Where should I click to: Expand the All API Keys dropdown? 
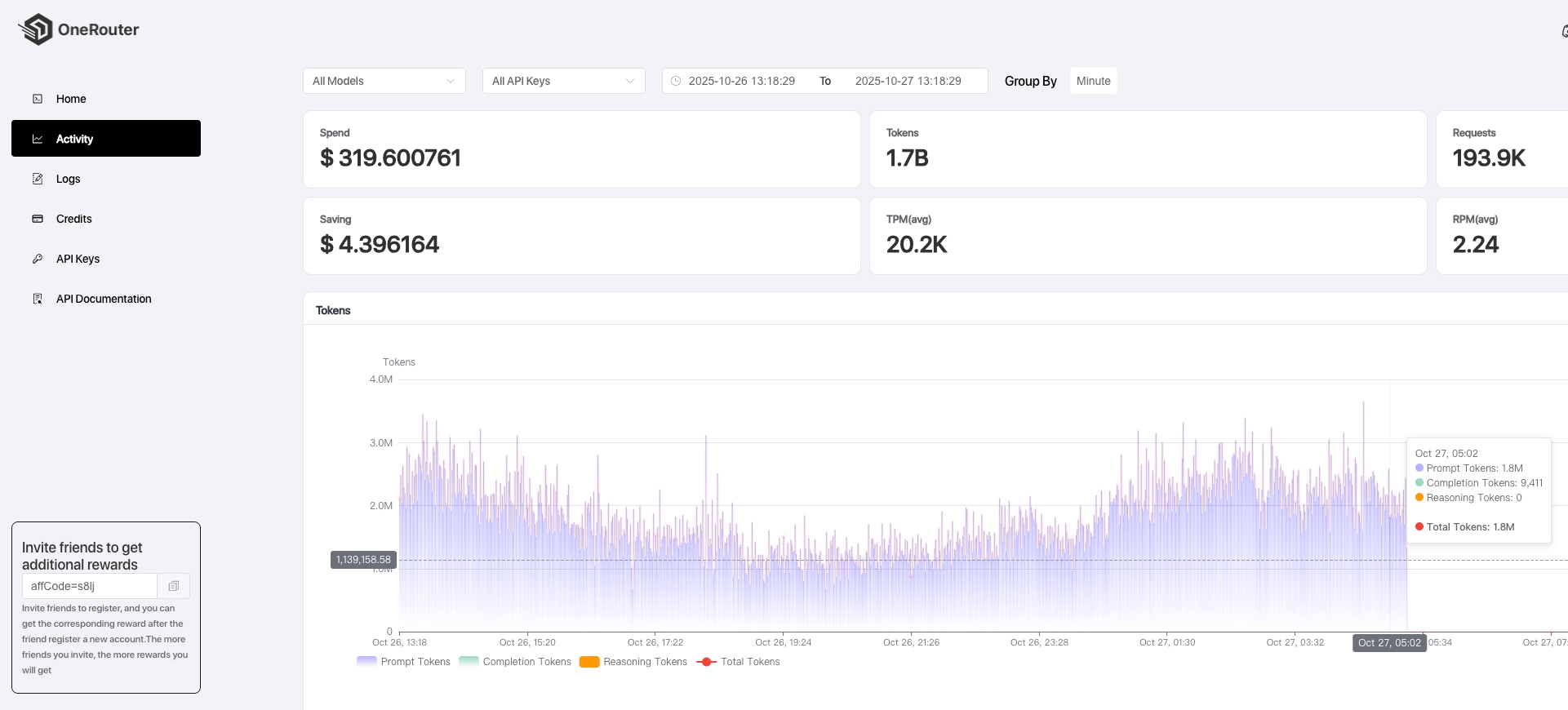coord(563,81)
